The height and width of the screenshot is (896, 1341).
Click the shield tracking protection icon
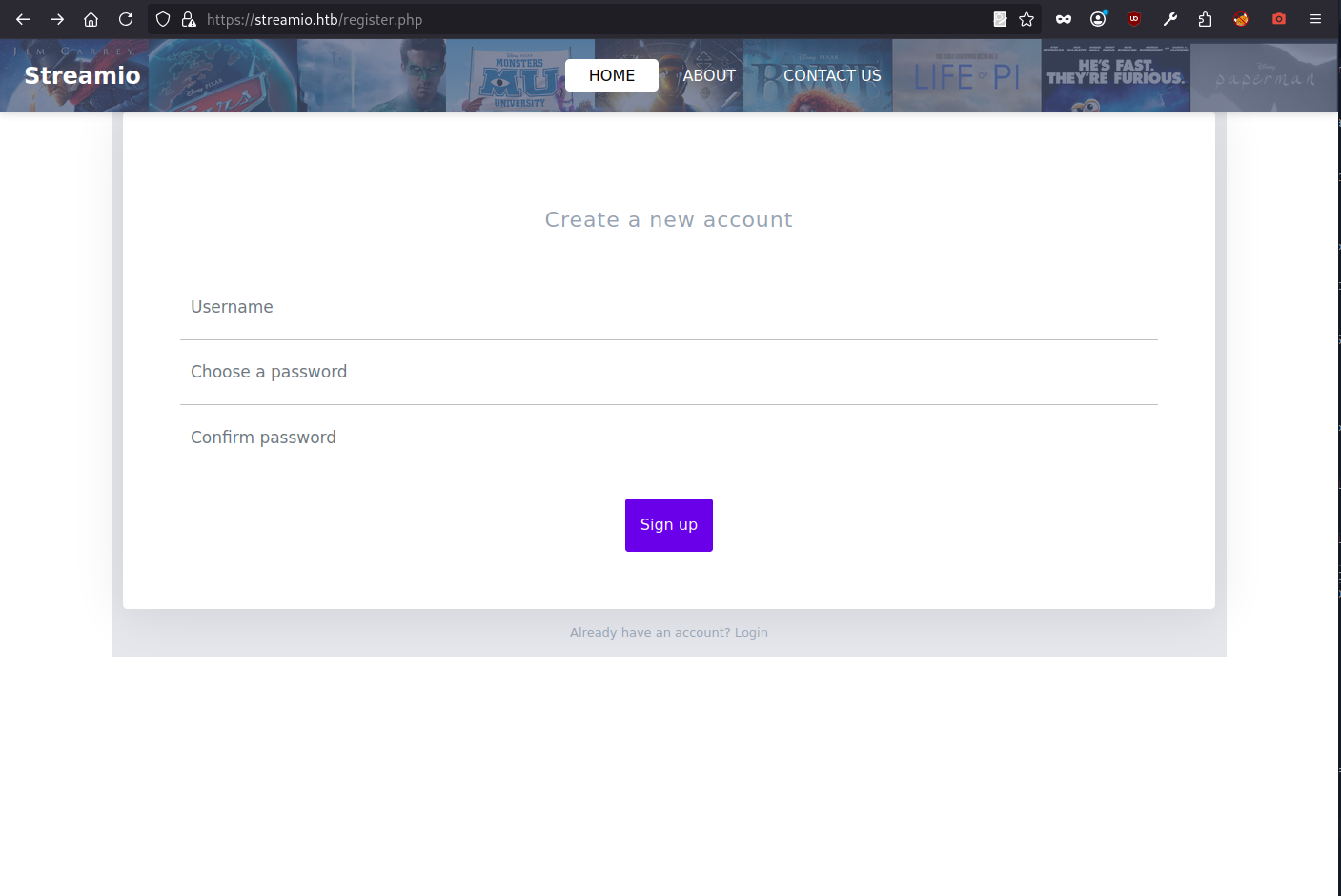click(x=163, y=19)
